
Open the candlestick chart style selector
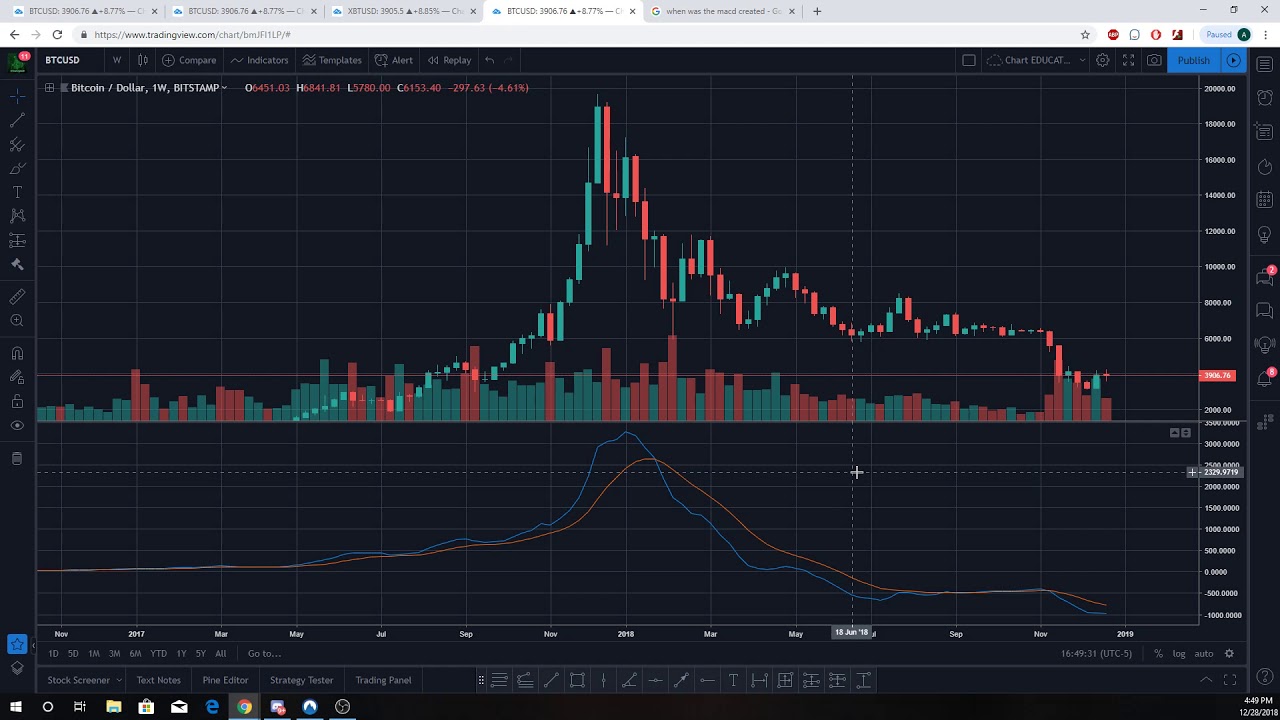142,60
